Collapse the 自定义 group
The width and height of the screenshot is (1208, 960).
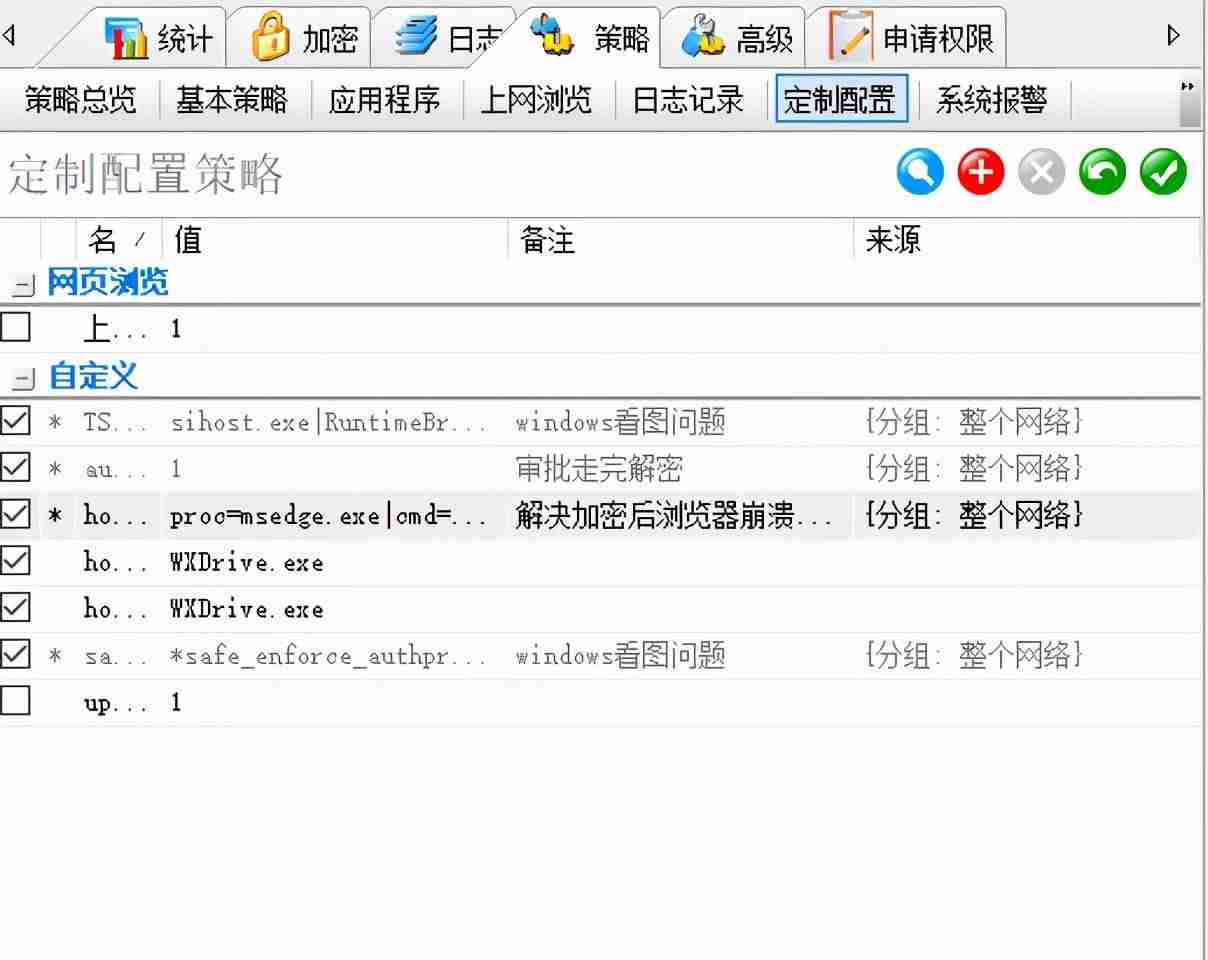[x=21, y=380]
